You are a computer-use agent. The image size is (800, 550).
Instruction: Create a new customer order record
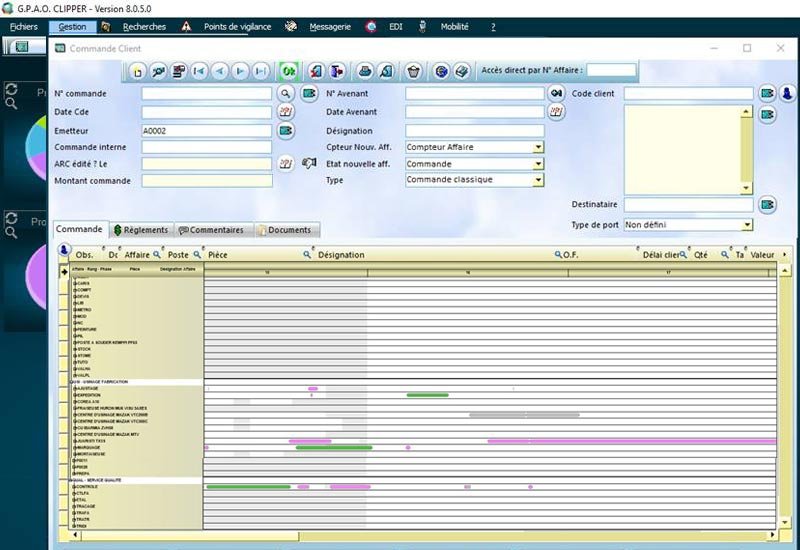(x=137, y=71)
